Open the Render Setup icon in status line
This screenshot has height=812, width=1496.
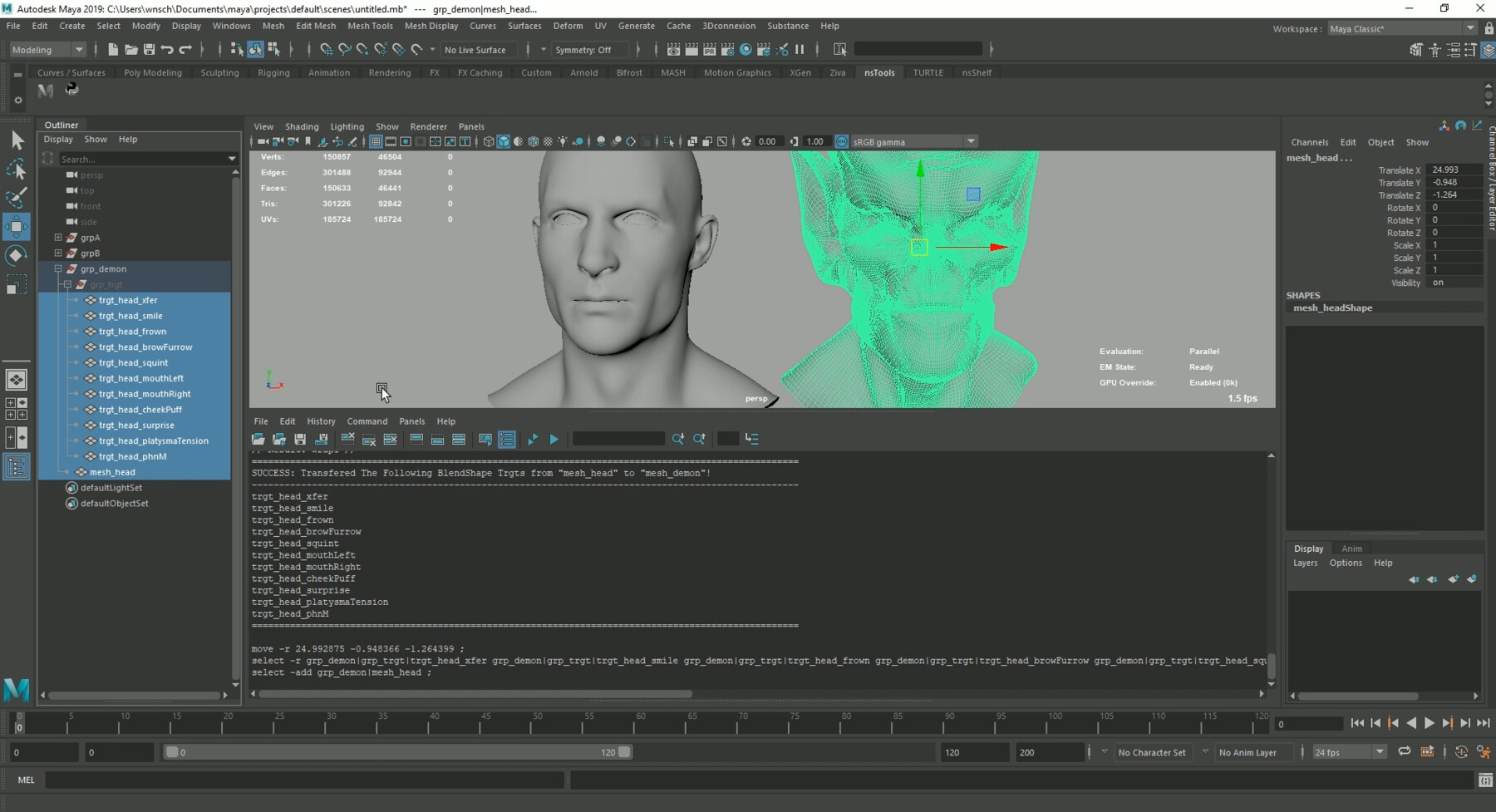[764, 50]
